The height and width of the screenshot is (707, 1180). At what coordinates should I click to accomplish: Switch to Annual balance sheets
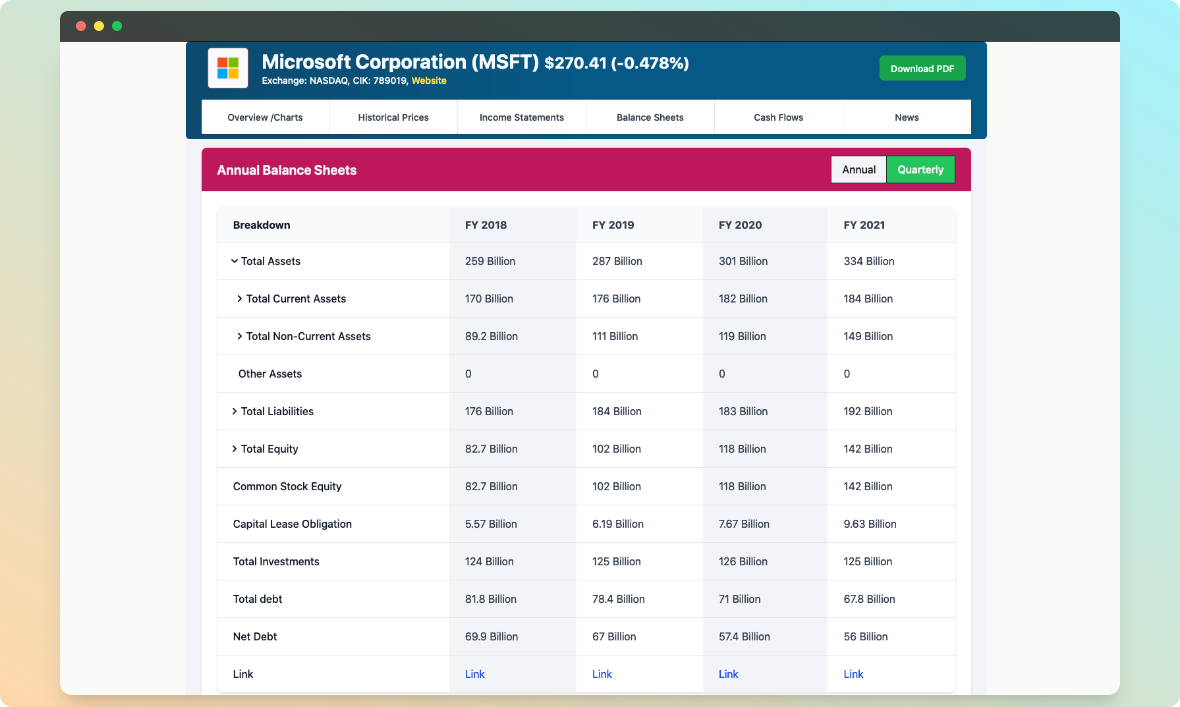tap(859, 169)
